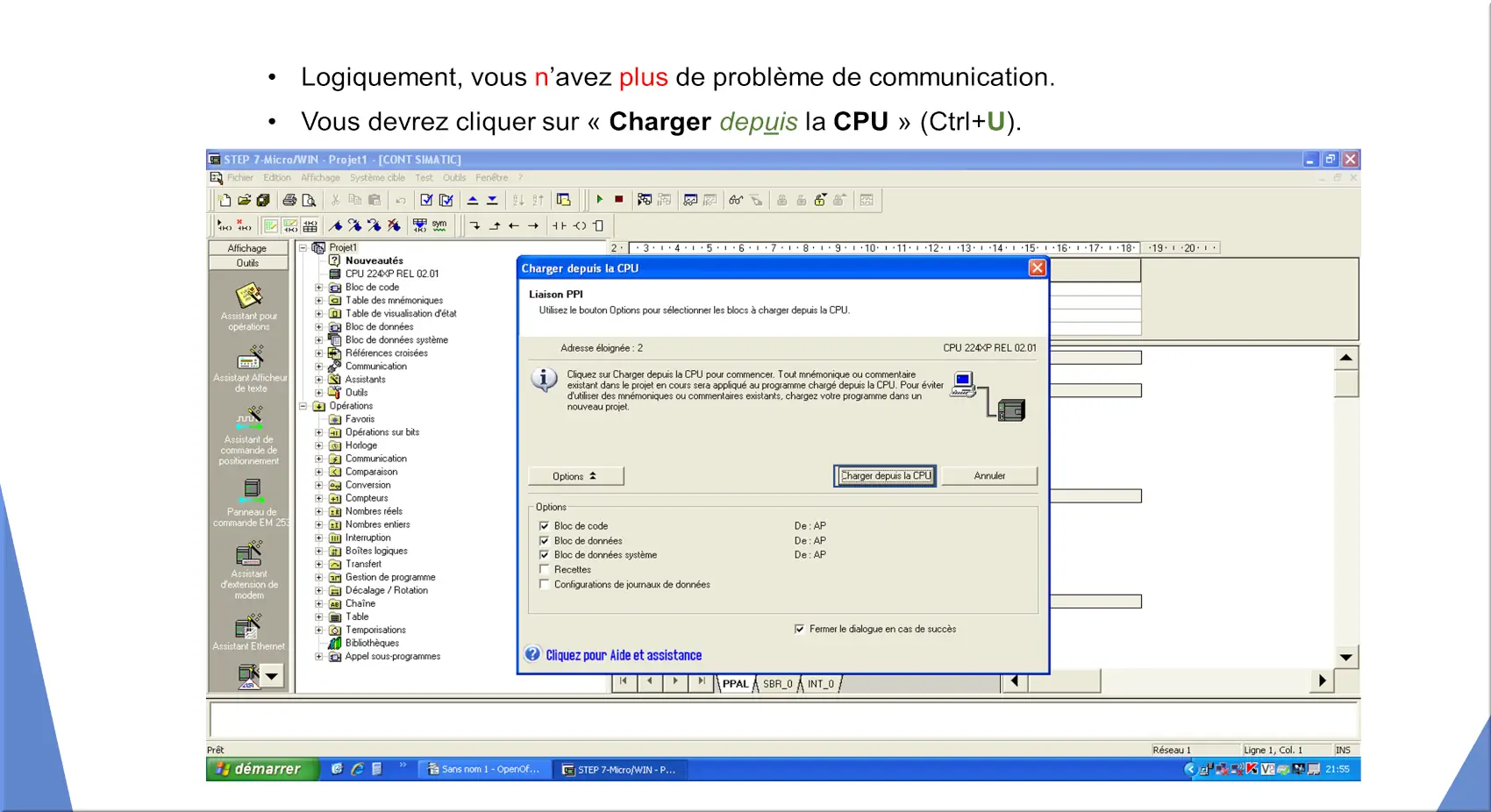The image size is (1491, 812).
Task: Expand the Compteurs tree node
Action: 319,498
